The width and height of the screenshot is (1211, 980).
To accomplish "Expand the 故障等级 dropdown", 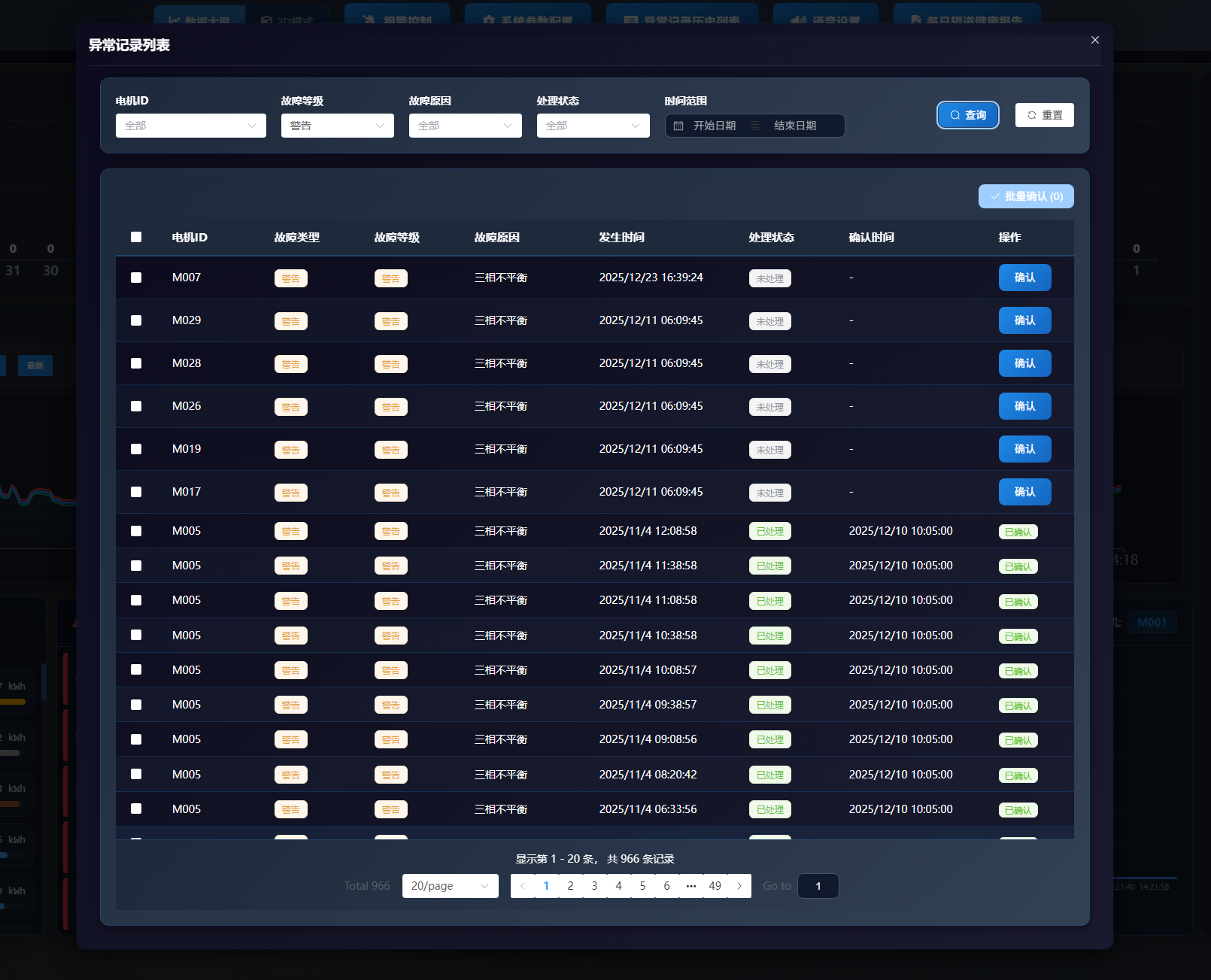I will pyautogui.click(x=337, y=126).
